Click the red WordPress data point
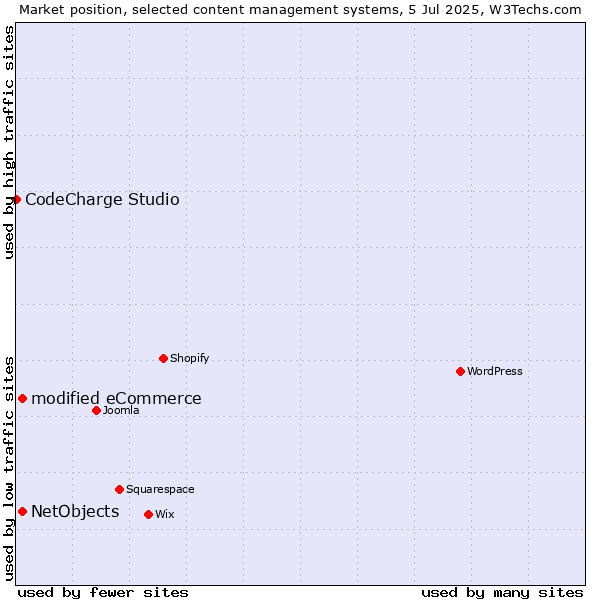Viewport: 600px width, 600px height. (460, 372)
